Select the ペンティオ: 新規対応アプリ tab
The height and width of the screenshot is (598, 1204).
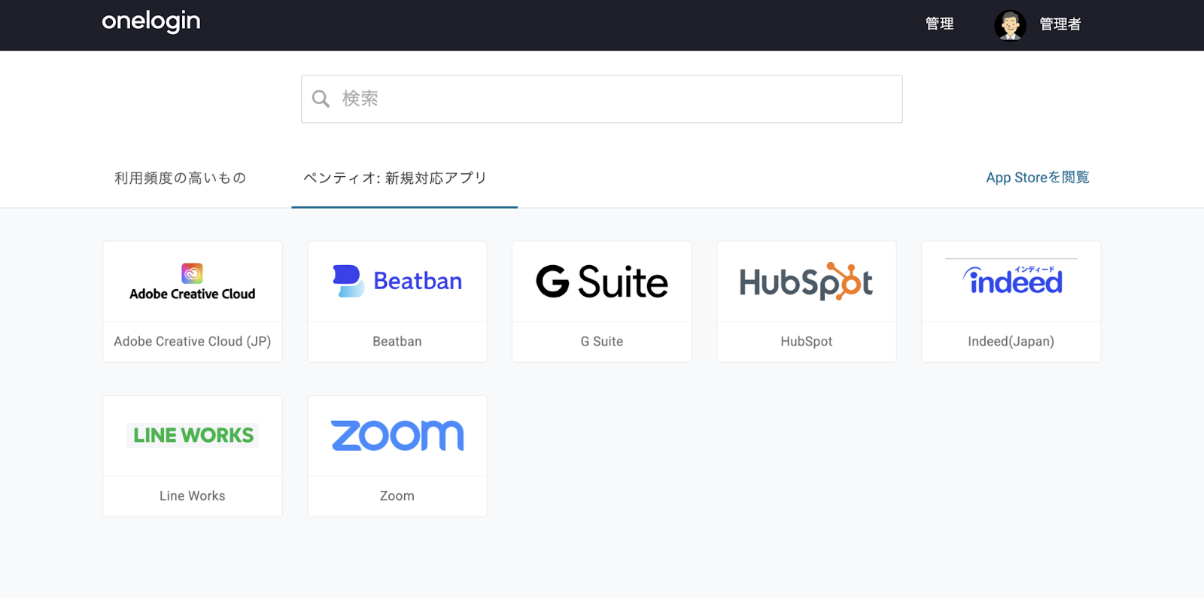pos(396,178)
